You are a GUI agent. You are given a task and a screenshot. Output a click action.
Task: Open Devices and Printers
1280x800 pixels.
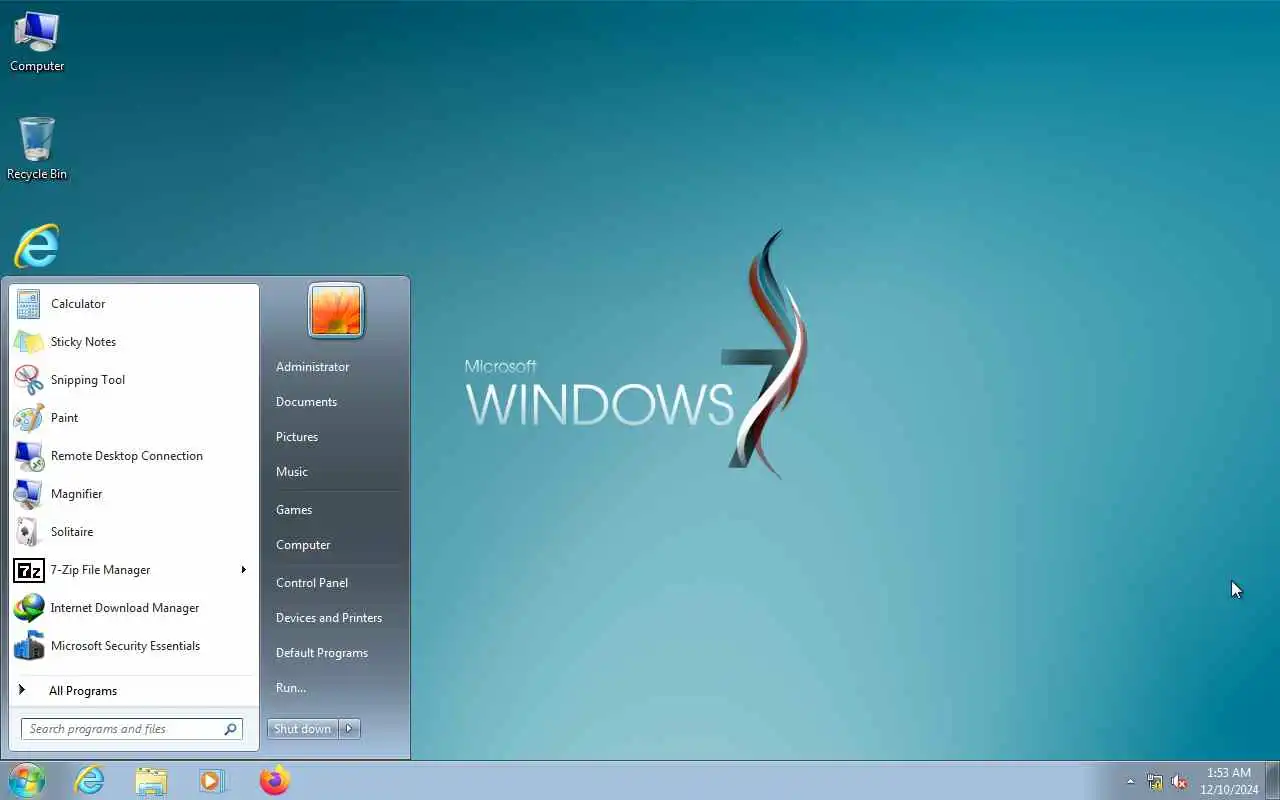pyautogui.click(x=329, y=618)
